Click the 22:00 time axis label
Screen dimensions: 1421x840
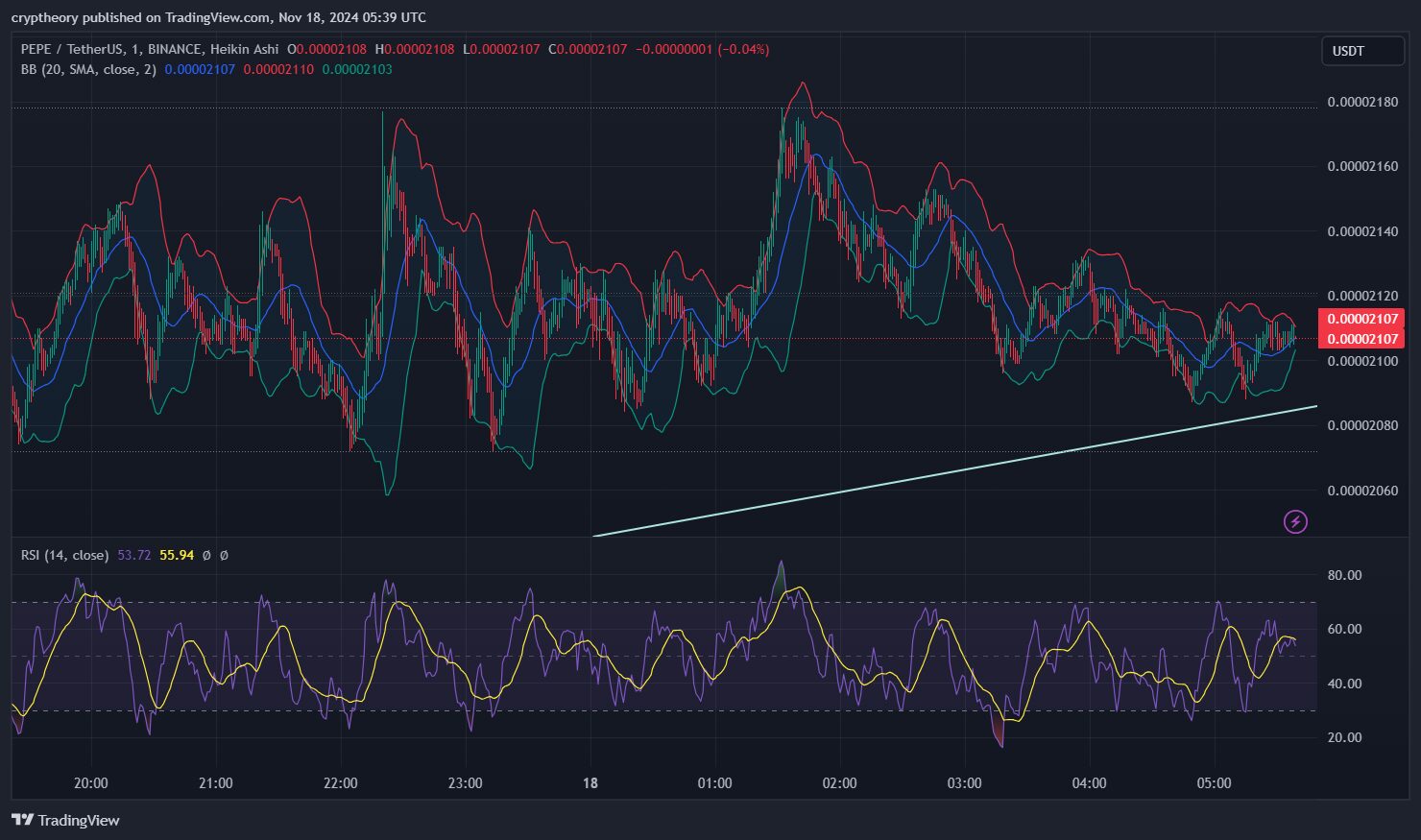click(340, 782)
